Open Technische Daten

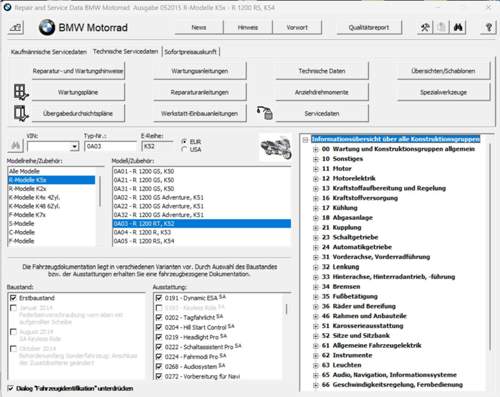(322, 71)
